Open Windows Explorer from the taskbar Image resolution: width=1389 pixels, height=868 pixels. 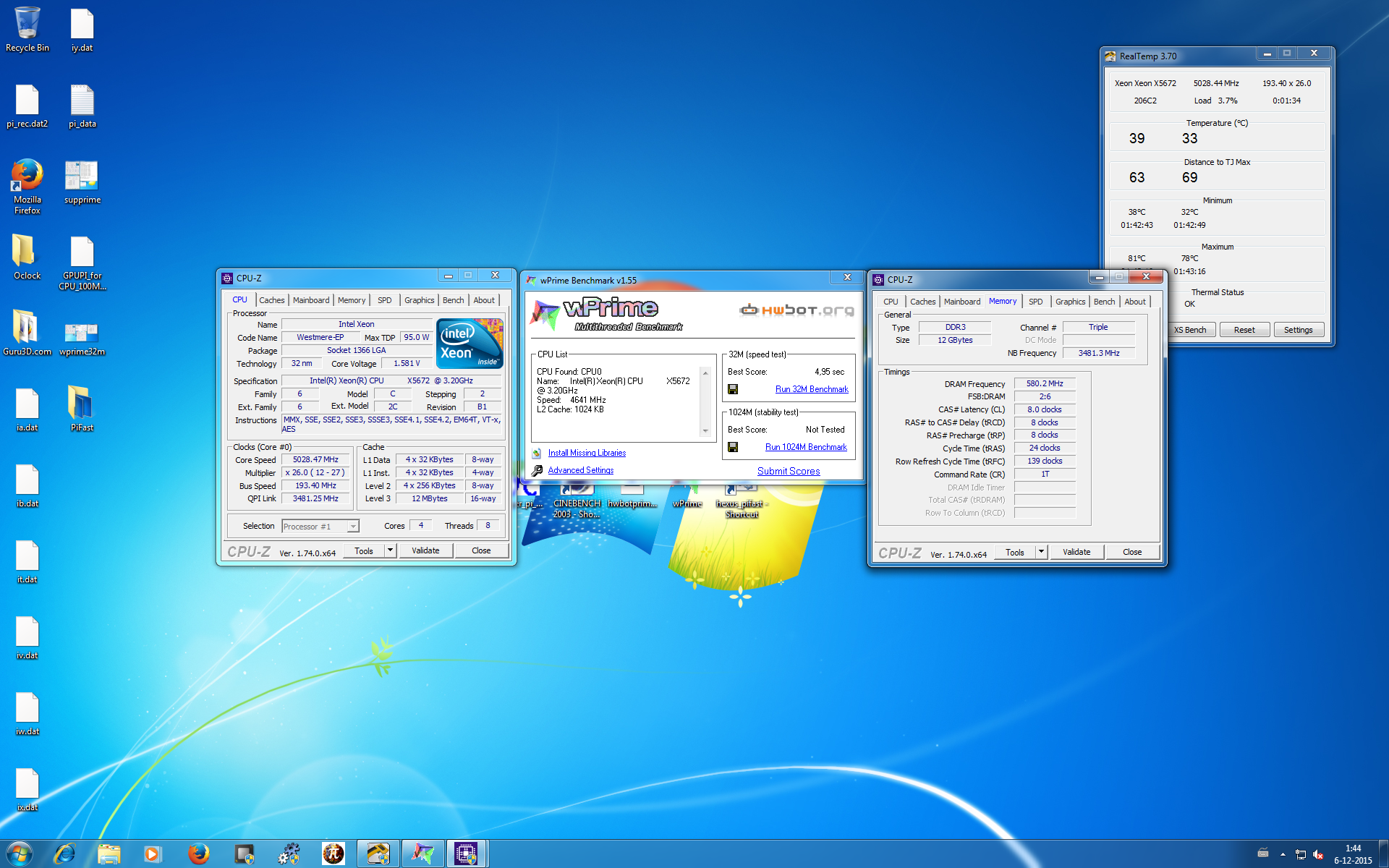(x=109, y=854)
